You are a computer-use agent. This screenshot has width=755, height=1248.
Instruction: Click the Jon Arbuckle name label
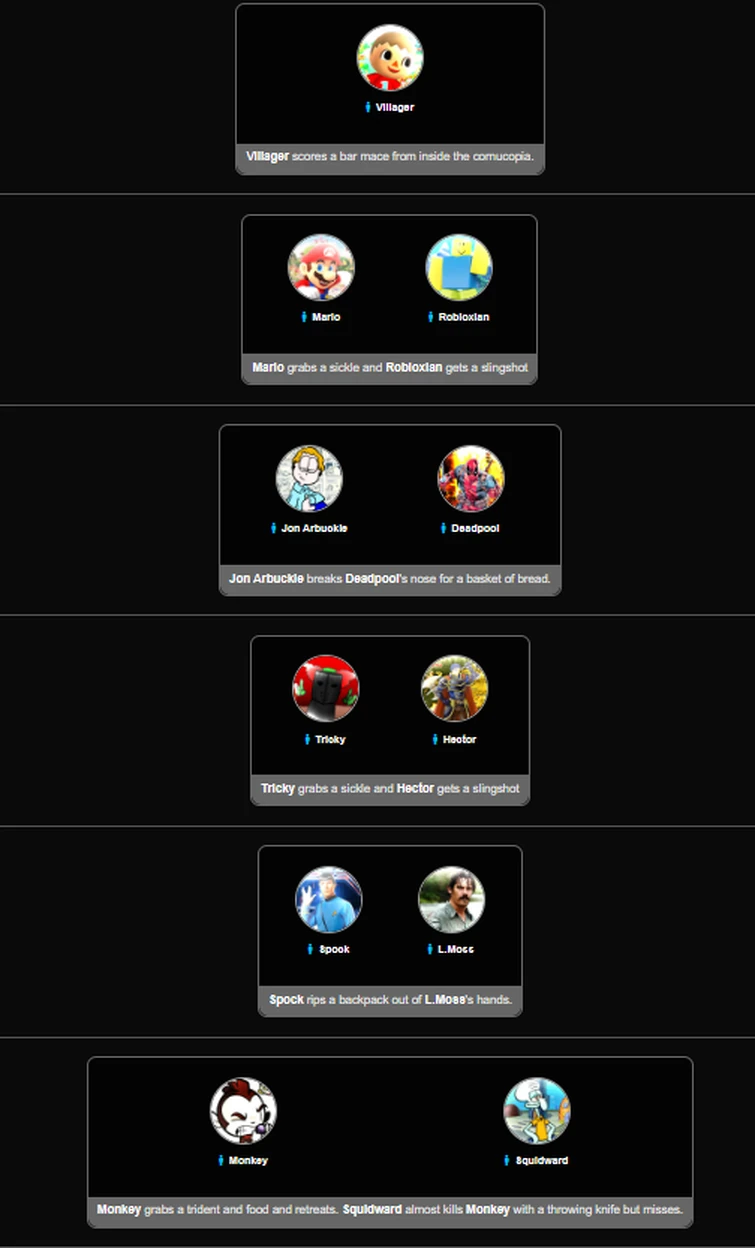[x=314, y=528]
